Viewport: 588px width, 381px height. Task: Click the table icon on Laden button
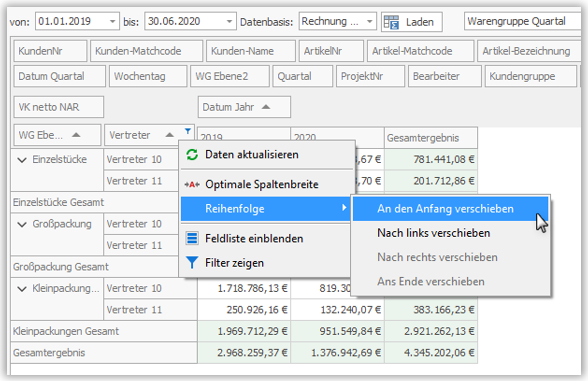pos(392,22)
